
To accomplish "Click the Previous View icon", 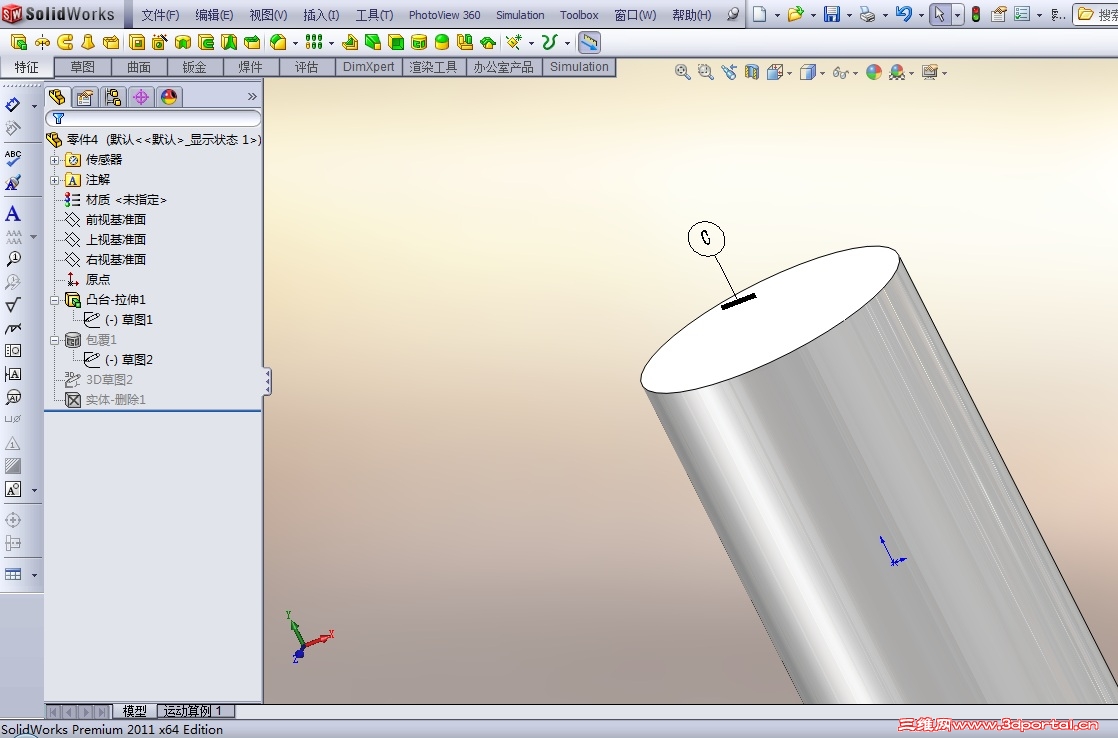I will point(729,72).
